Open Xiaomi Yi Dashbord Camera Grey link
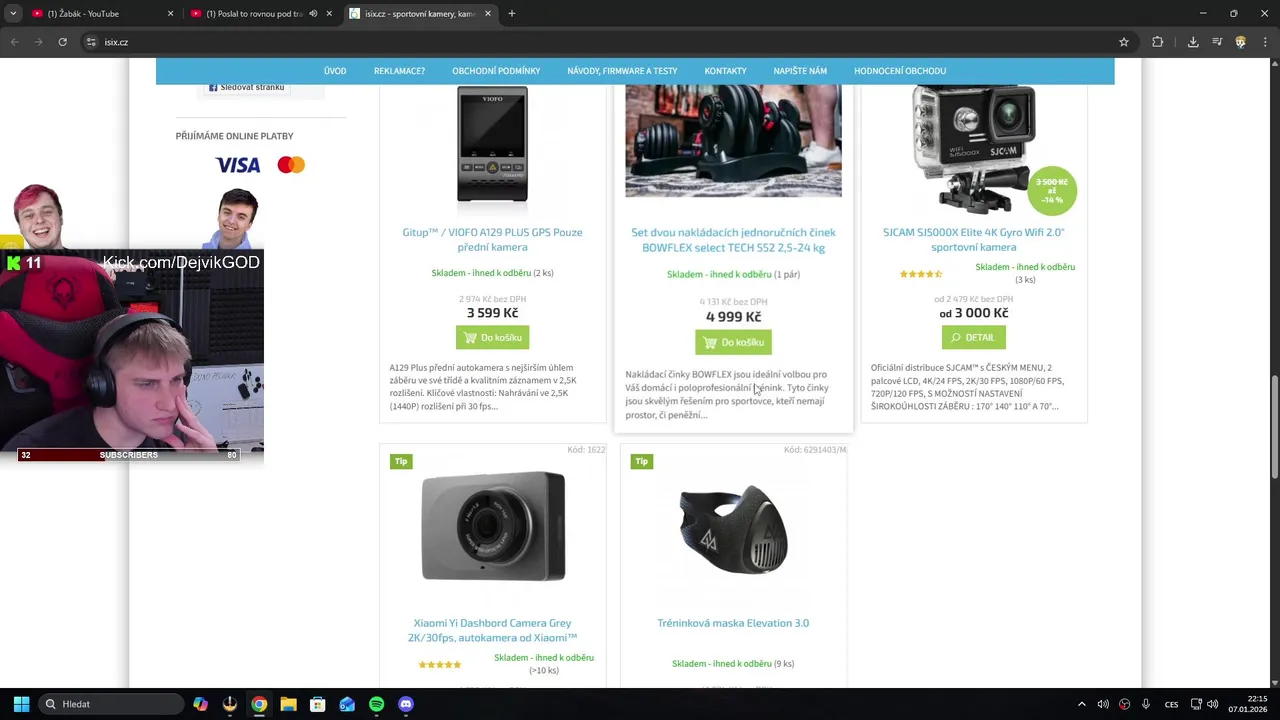 click(492, 630)
